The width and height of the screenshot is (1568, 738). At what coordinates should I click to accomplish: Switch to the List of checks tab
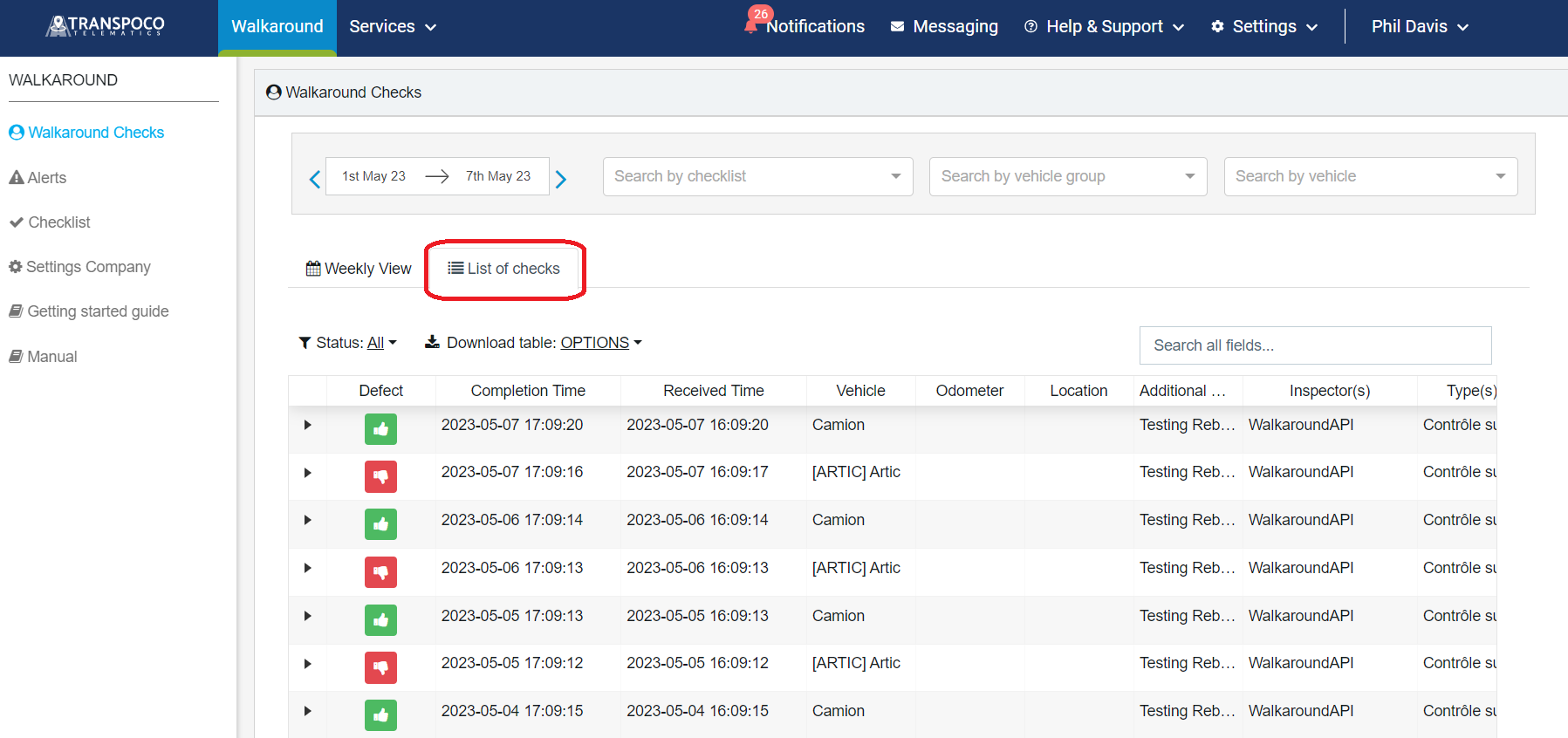tap(504, 269)
